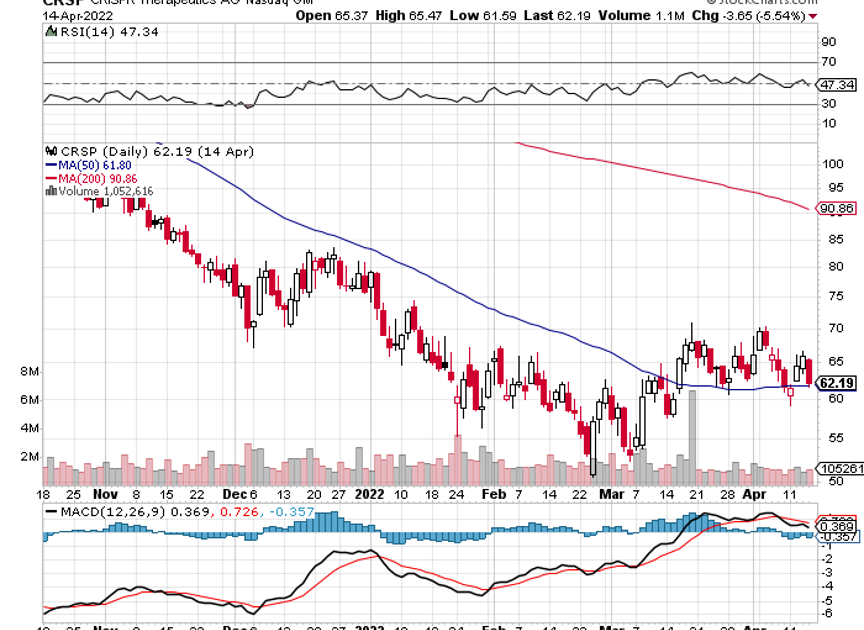Click the CRSP candlestick legend icon
This screenshot has height=630, width=864.
click(50, 151)
